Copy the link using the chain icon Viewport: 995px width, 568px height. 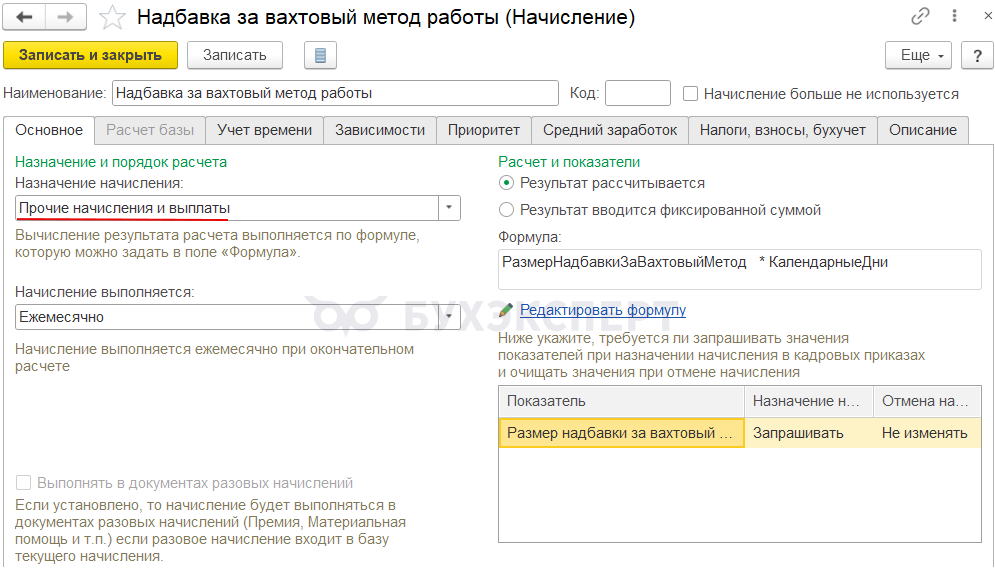point(919,18)
